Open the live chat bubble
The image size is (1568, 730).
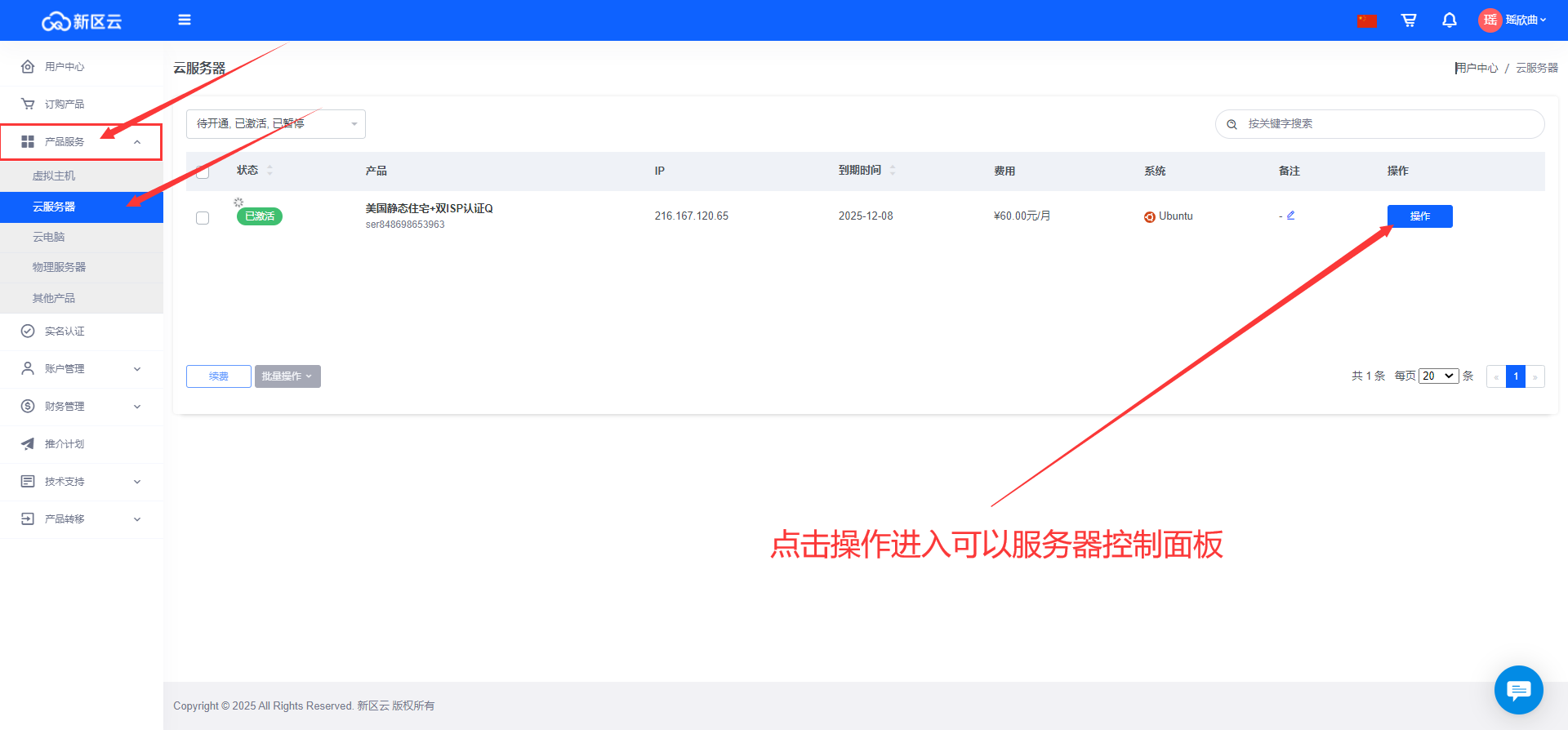tap(1518, 690)
